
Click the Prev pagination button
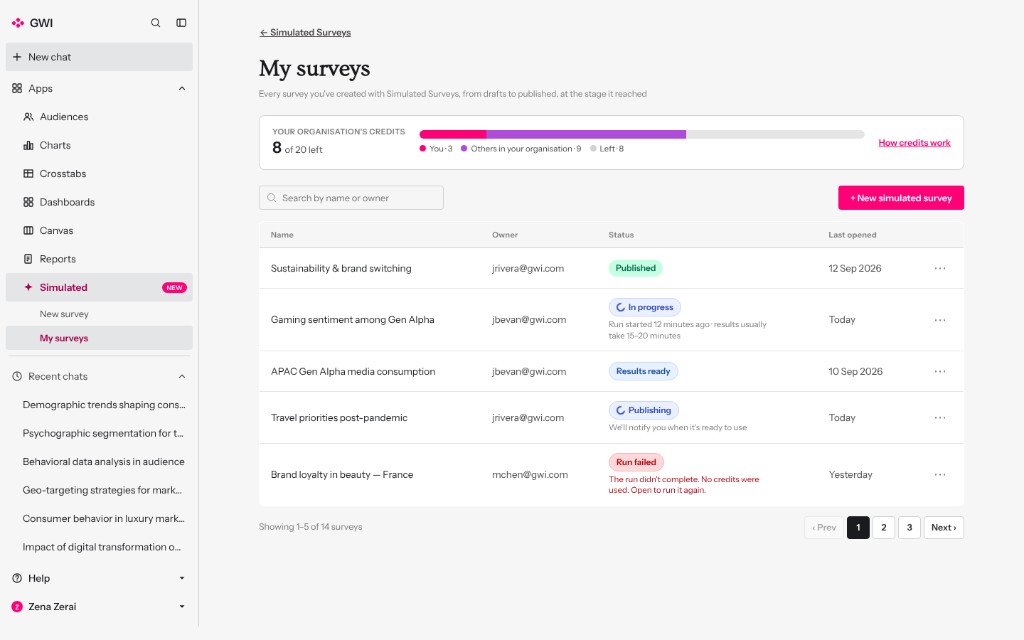pyautogui.click(x=824, y=528)
